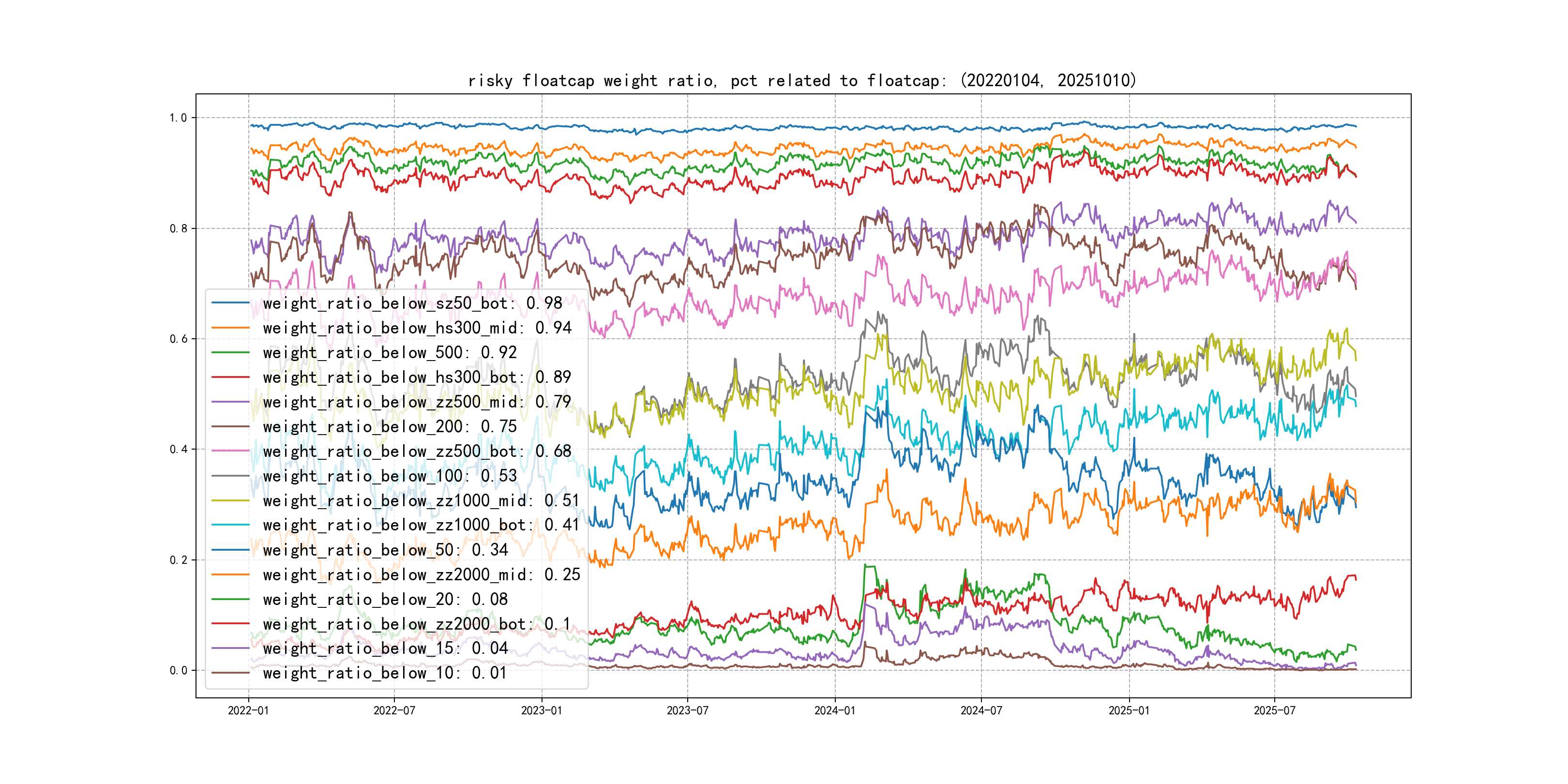Click legend label weight_ratio_below_10

385,673
